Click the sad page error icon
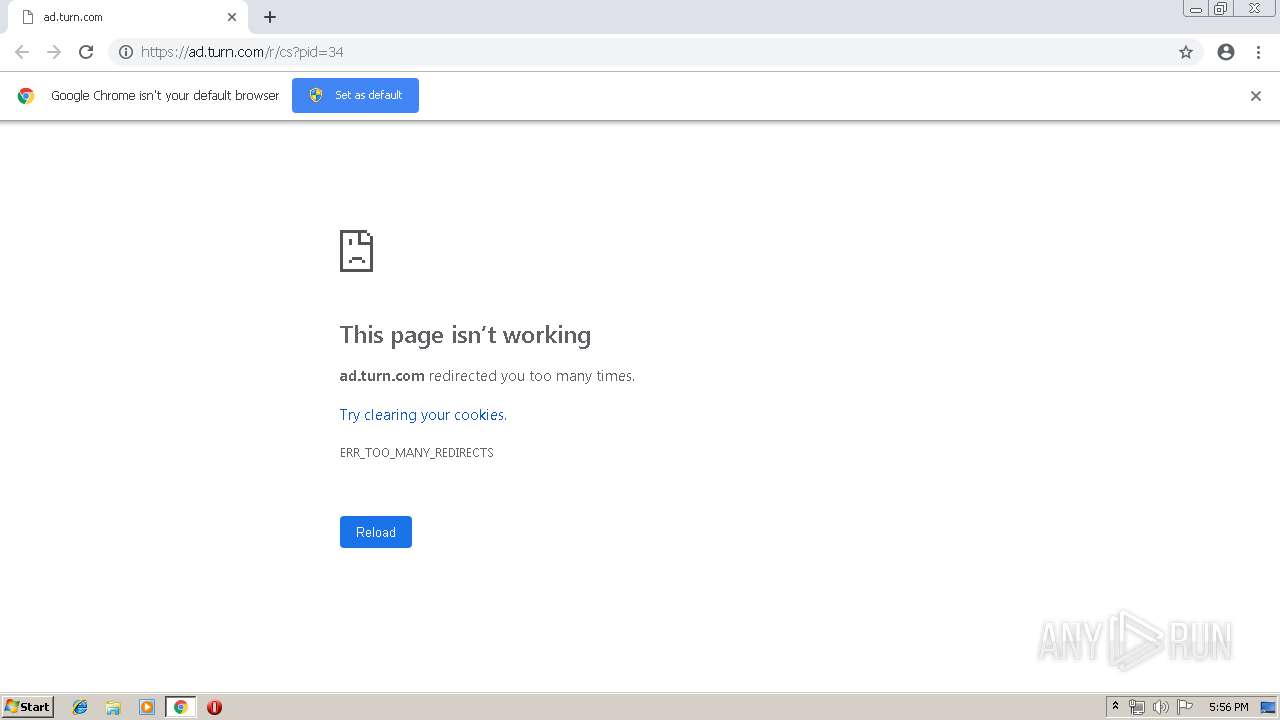This screenshot has height=720, width=1280. [x=357, y=250]
